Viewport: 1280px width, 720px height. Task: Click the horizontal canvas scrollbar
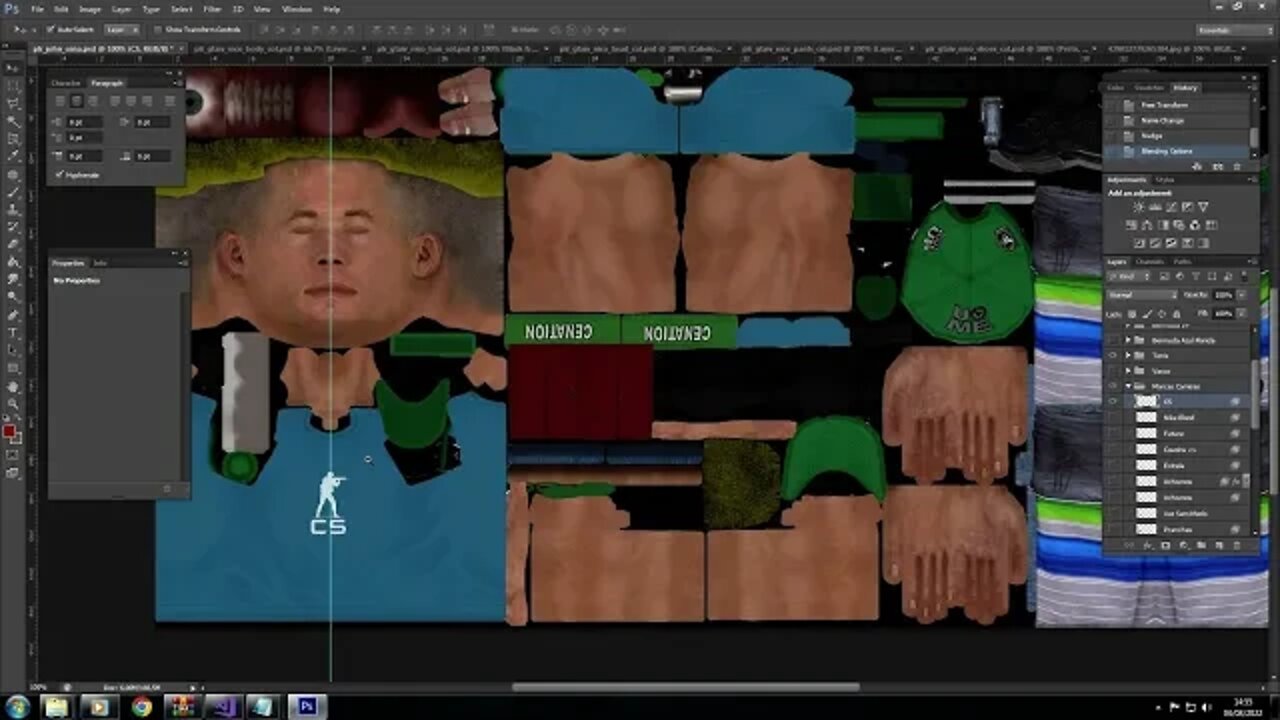pyautogui.click(x=685, y=687)
